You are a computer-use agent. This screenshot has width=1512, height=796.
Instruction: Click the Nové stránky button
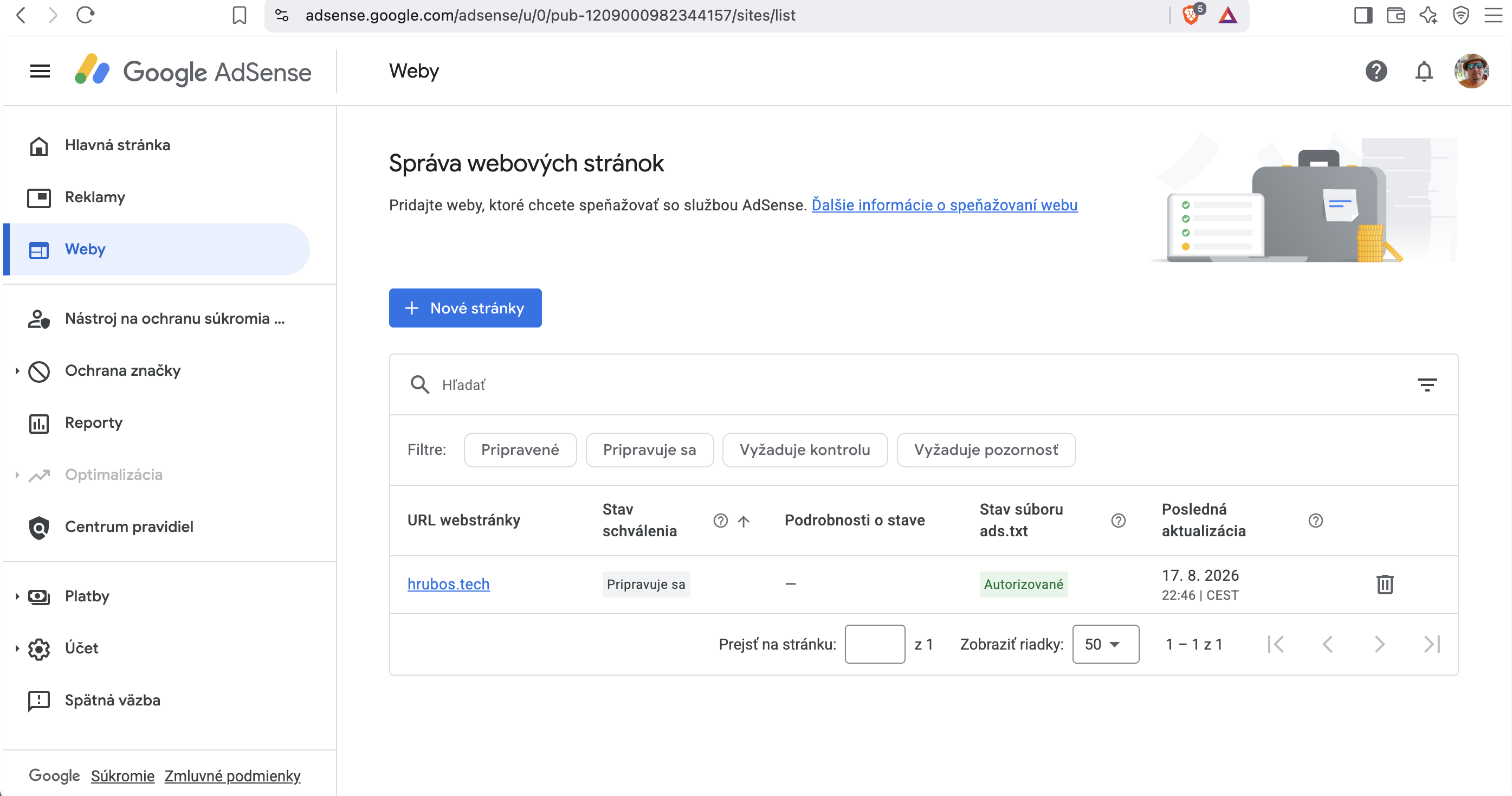point(465,308)
